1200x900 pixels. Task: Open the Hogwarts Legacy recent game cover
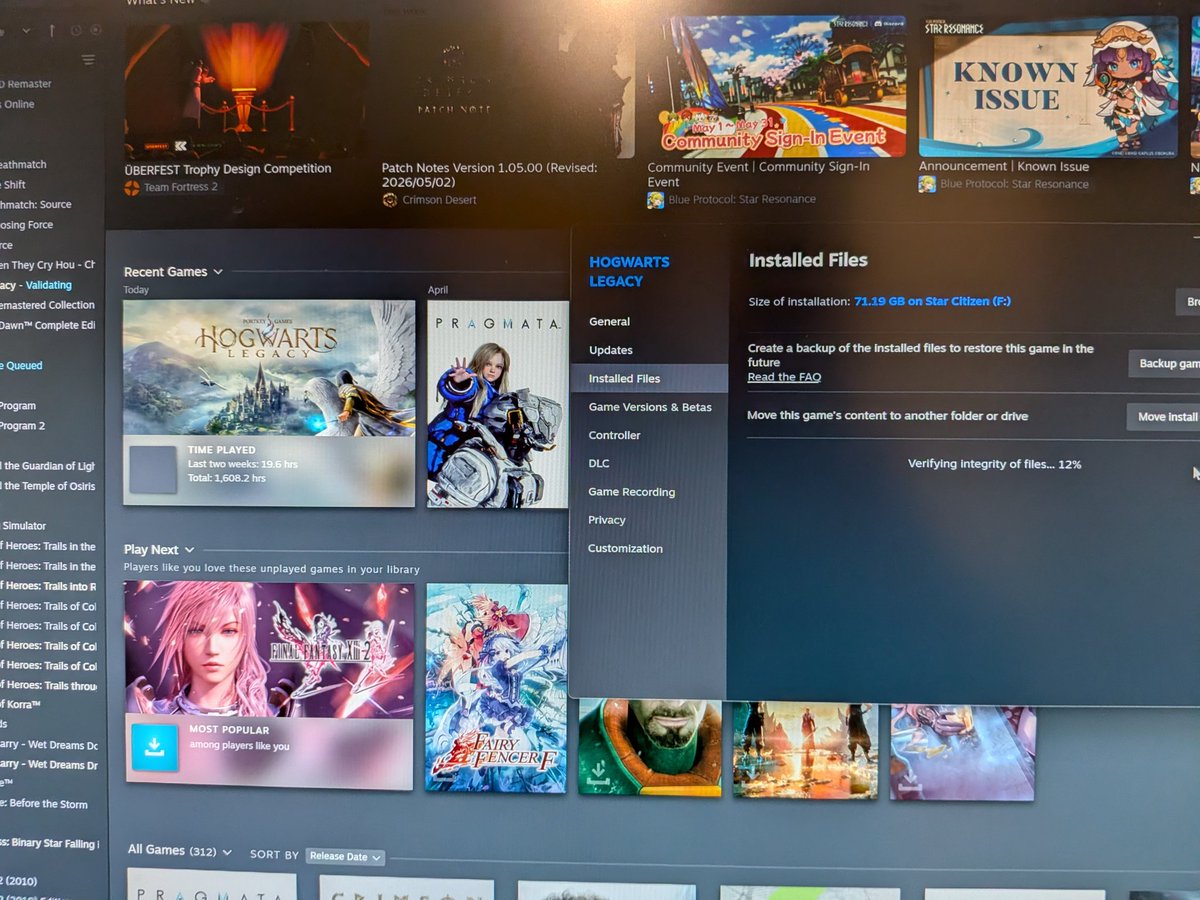pyautogui.click(x=269, y=368)
